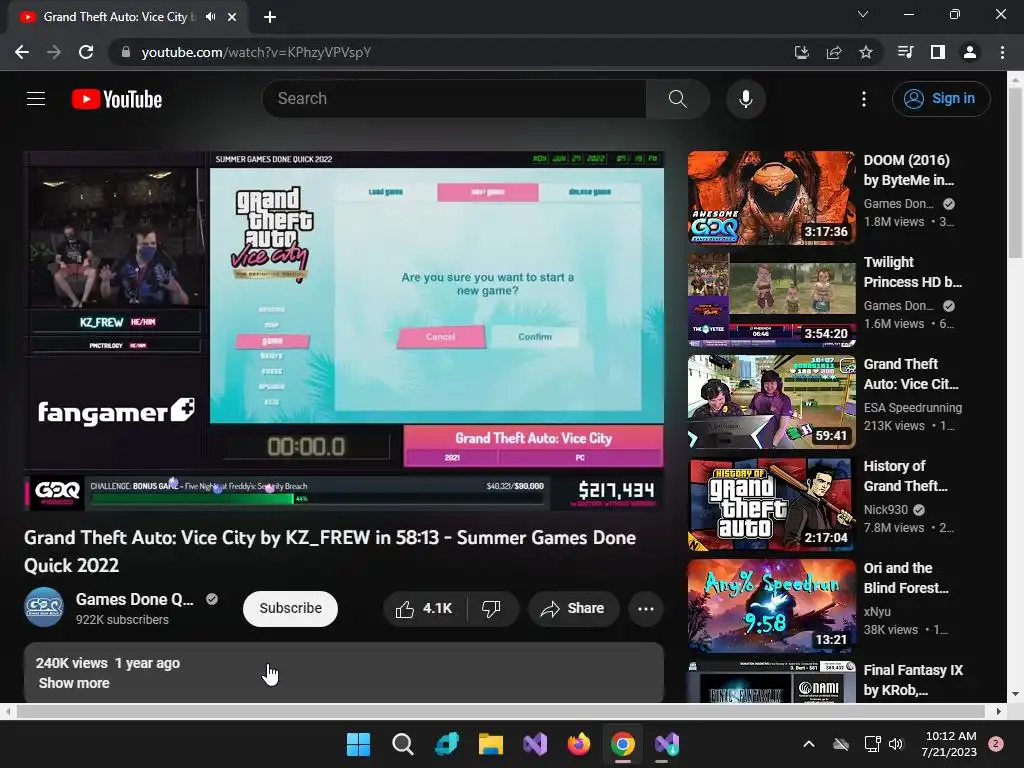This screenshot has height=768, width=1024.
Task: Click History of Grand Theft title link
Action: point(905,476)
